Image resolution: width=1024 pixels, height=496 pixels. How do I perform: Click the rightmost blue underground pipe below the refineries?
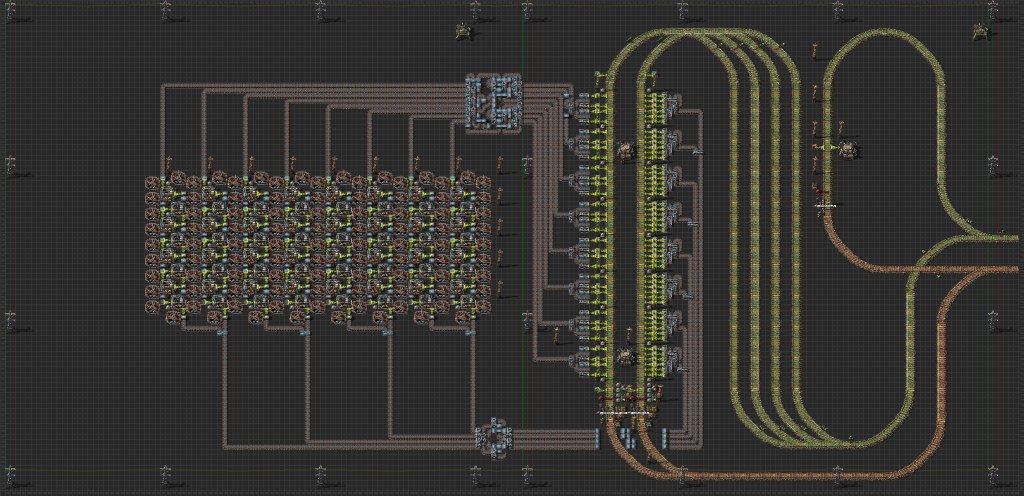pyautogui.click(x=472, y=333)
